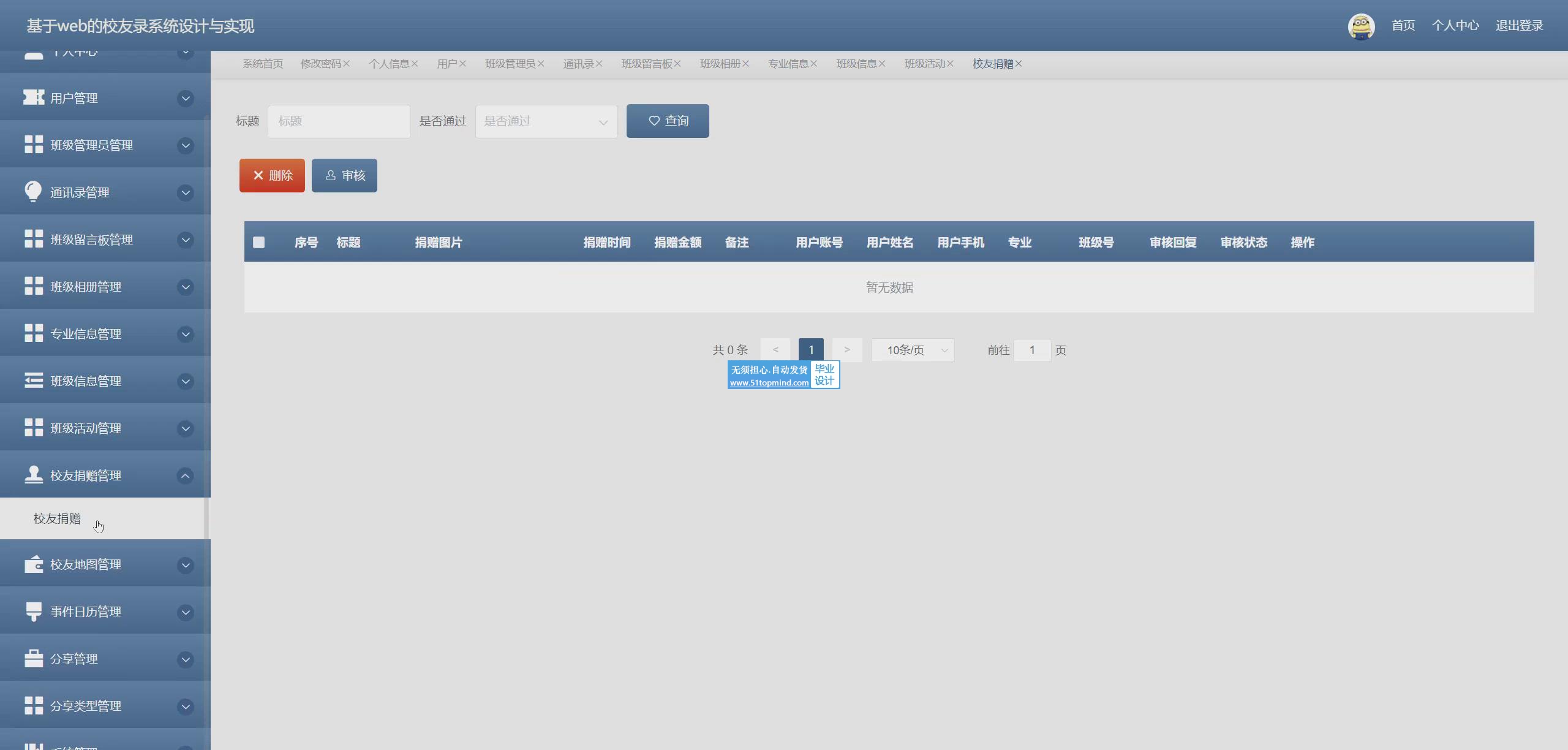
Task: Expand the 分享类型管理 chevron
Action: coord(186,706)
